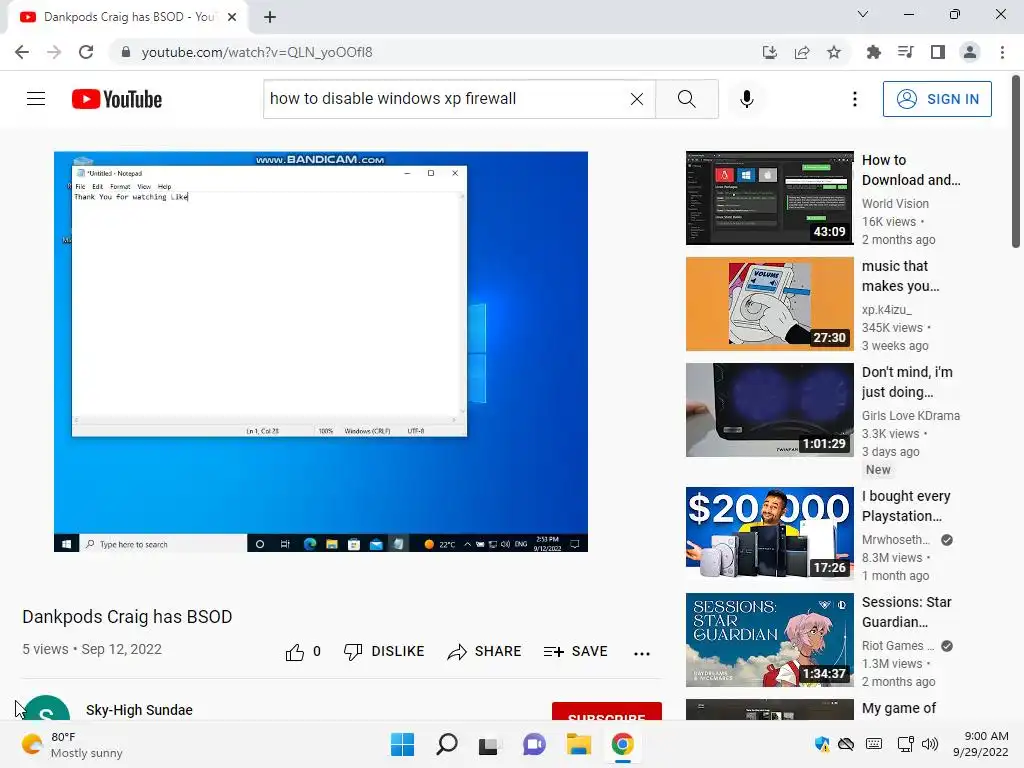This screenshot has height=768, width=1024.
Task: Open the 27:30 music video thumbnail
Action: pyautogui.click(x=769, y=304)
